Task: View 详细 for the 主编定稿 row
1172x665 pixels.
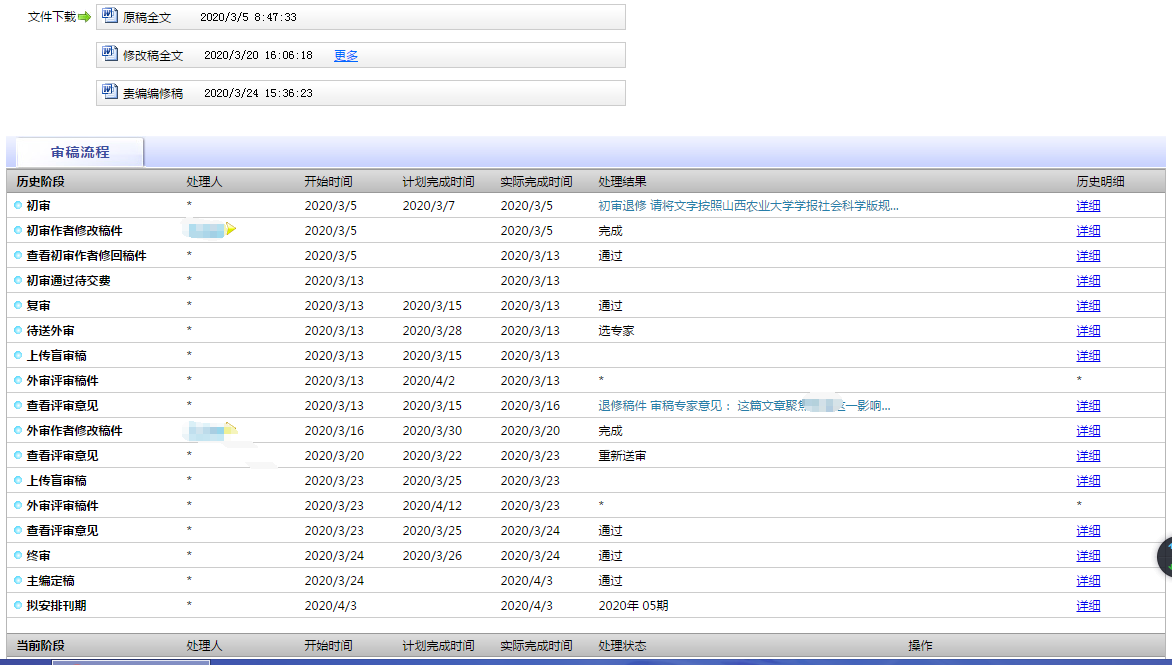Action: point(1088,581)
